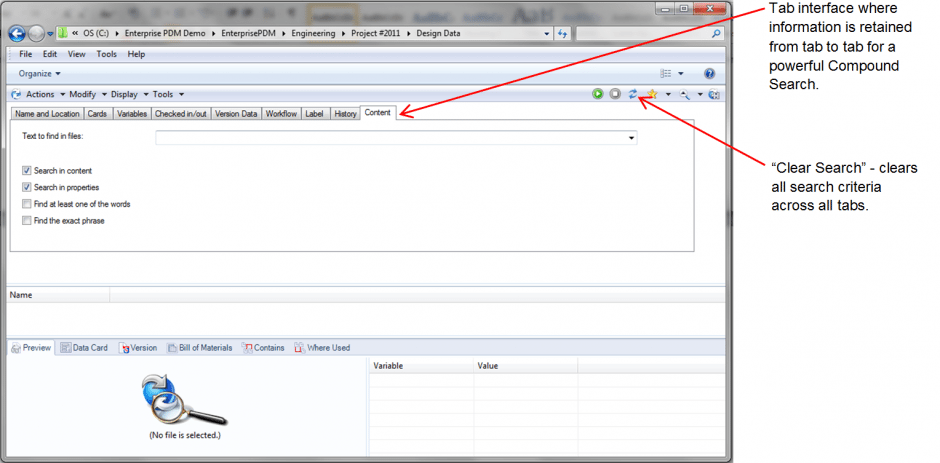940x463 pixels.
Task: Click the Name column header
Action: tap(21, 295)
